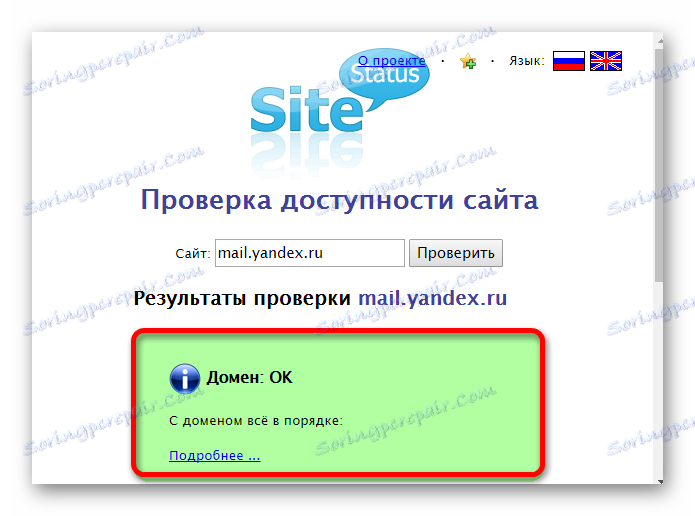The height and width of the screenshot is (516, 695).
Task: Open the 'Подробнее ...' link
Action: tap(215, 455)
